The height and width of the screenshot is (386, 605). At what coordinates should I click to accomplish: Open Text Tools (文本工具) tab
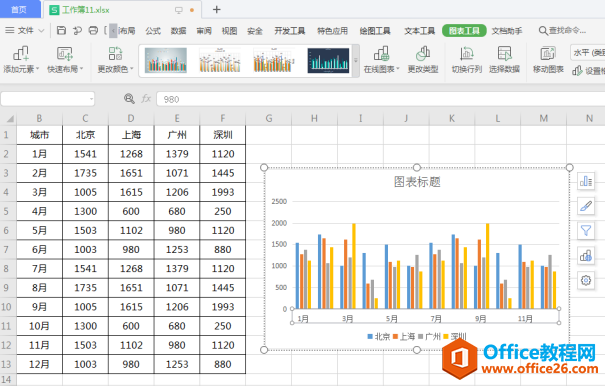pos(419,31)
